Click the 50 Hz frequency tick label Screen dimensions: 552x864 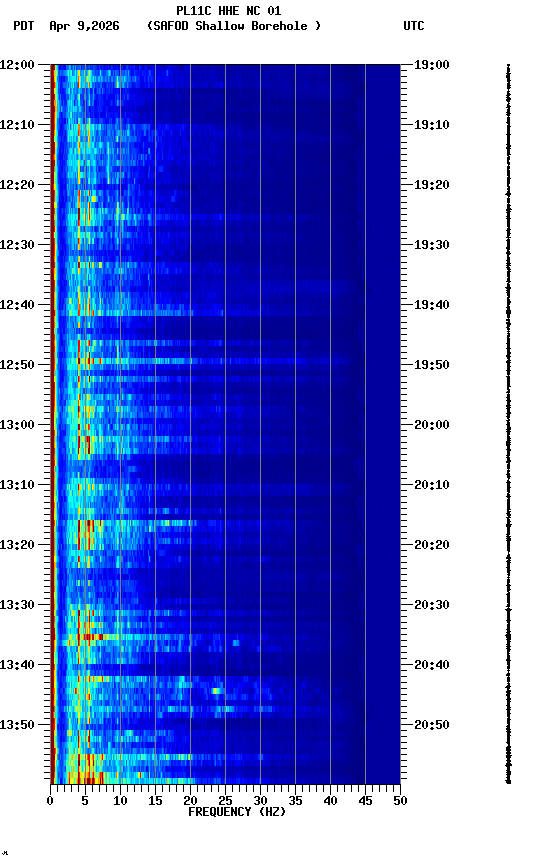[401, 801]
